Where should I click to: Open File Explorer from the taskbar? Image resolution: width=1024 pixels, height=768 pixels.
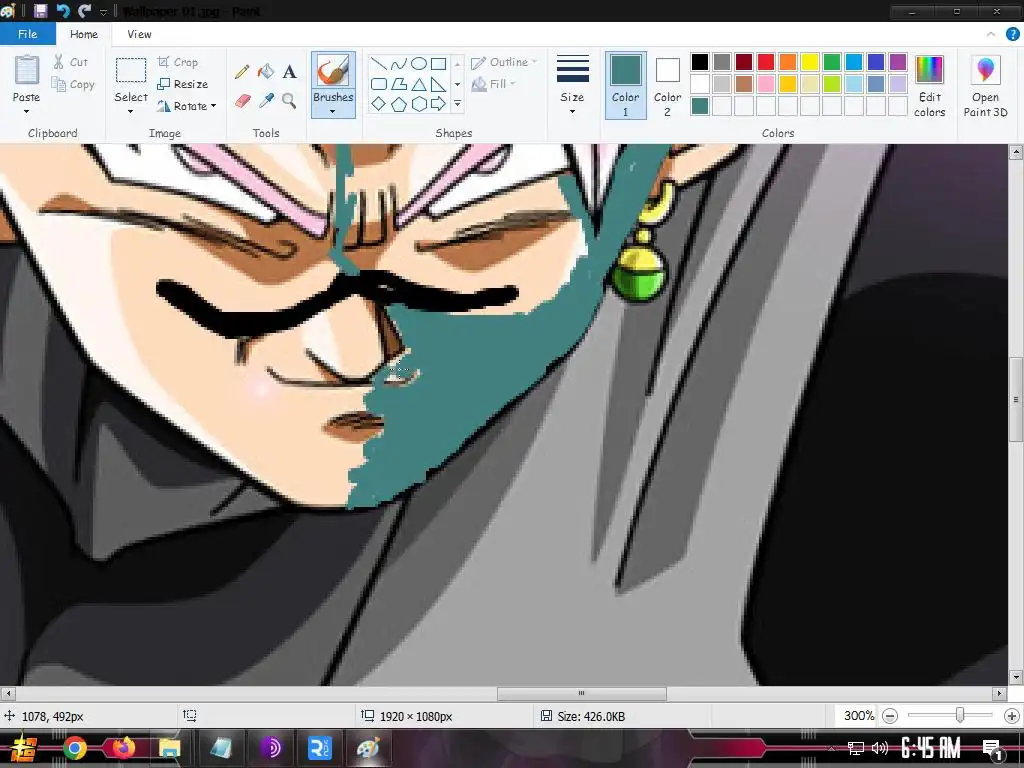pos(169,748)
